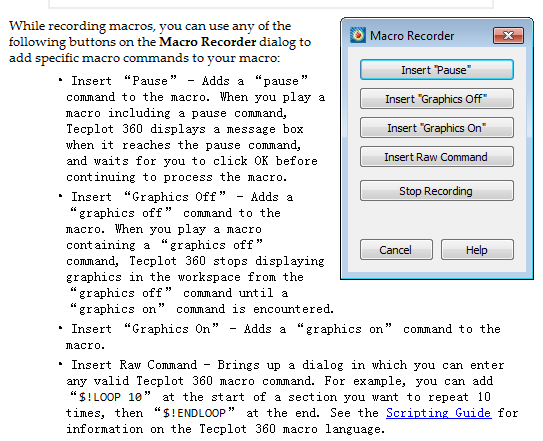
Task: Close the Macro Recorder window
Action: (508, 36)
